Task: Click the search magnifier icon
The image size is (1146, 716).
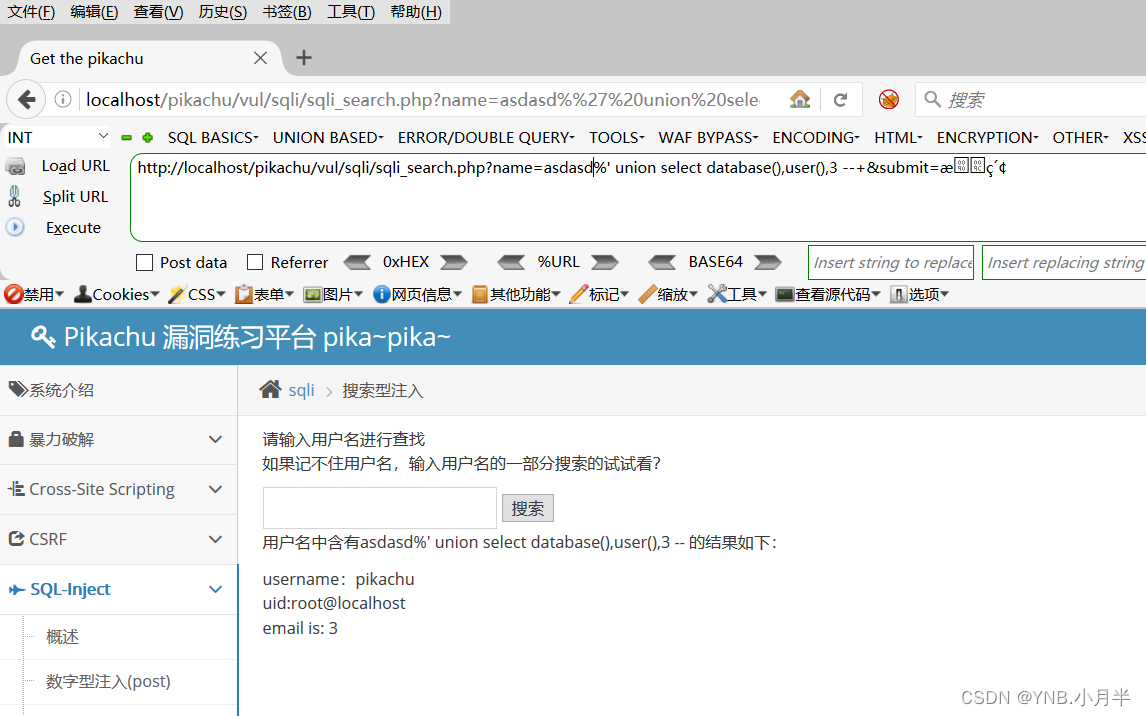Action: 932,99
